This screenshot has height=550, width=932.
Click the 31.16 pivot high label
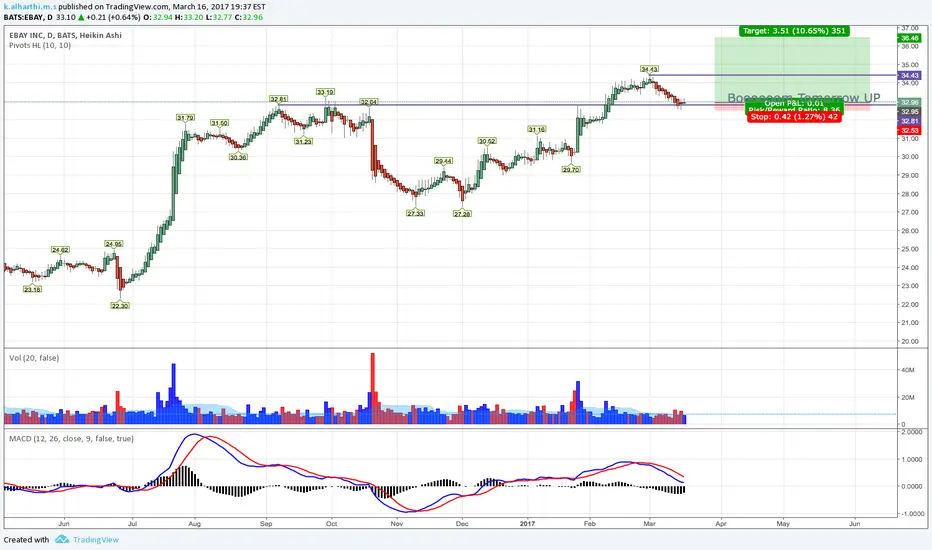tap(537, 129)
